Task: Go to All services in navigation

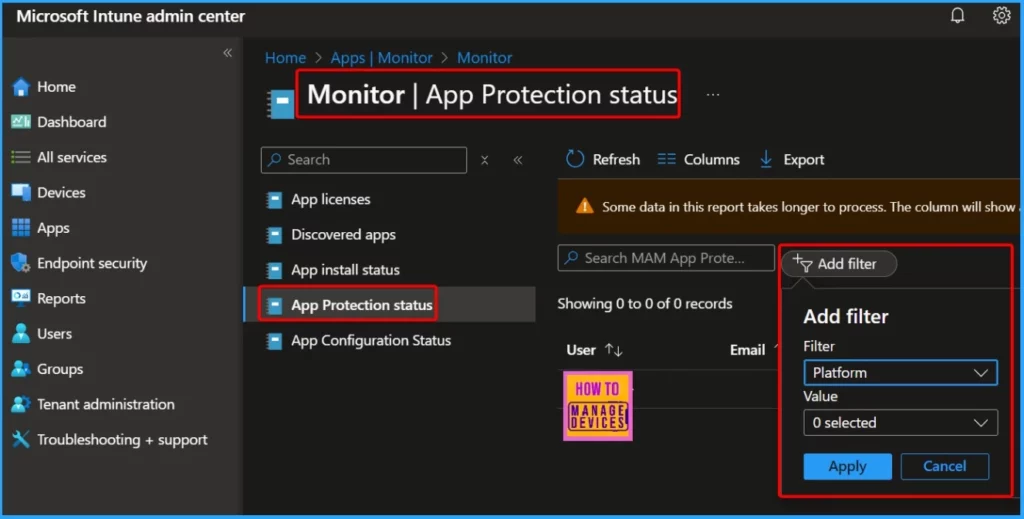Action: [72, 157]
